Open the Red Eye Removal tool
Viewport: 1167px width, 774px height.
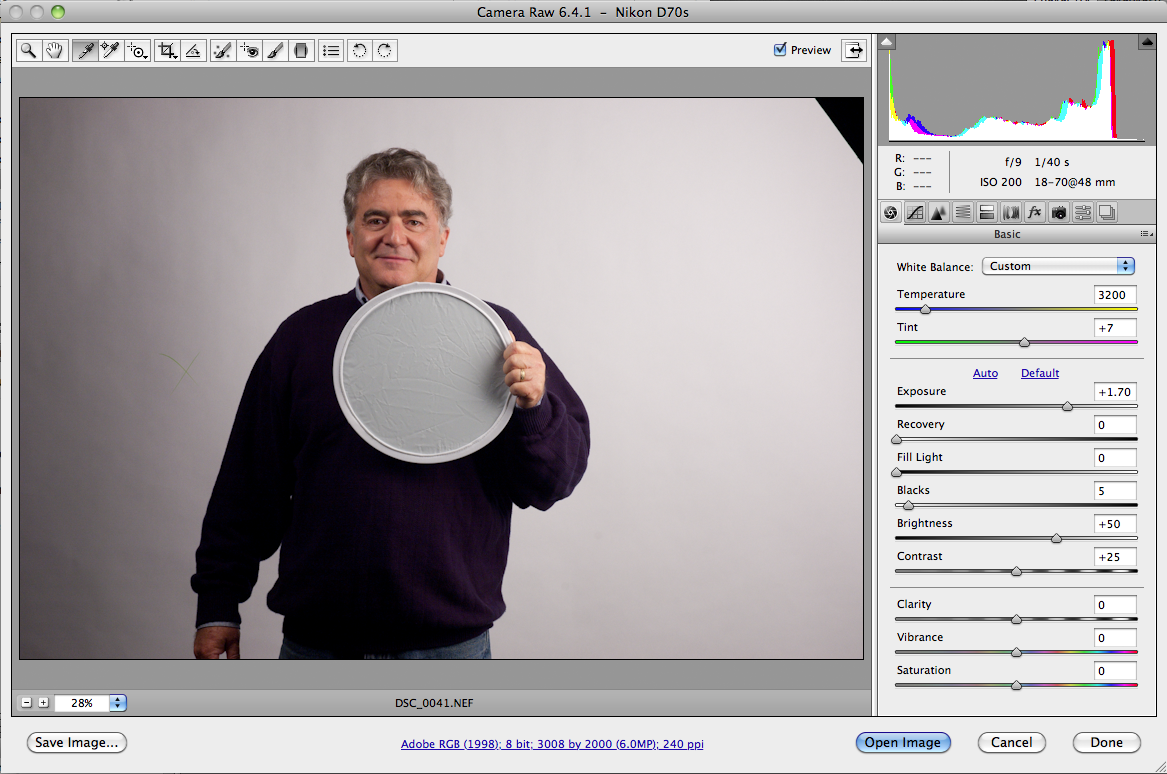coord(248,50)
